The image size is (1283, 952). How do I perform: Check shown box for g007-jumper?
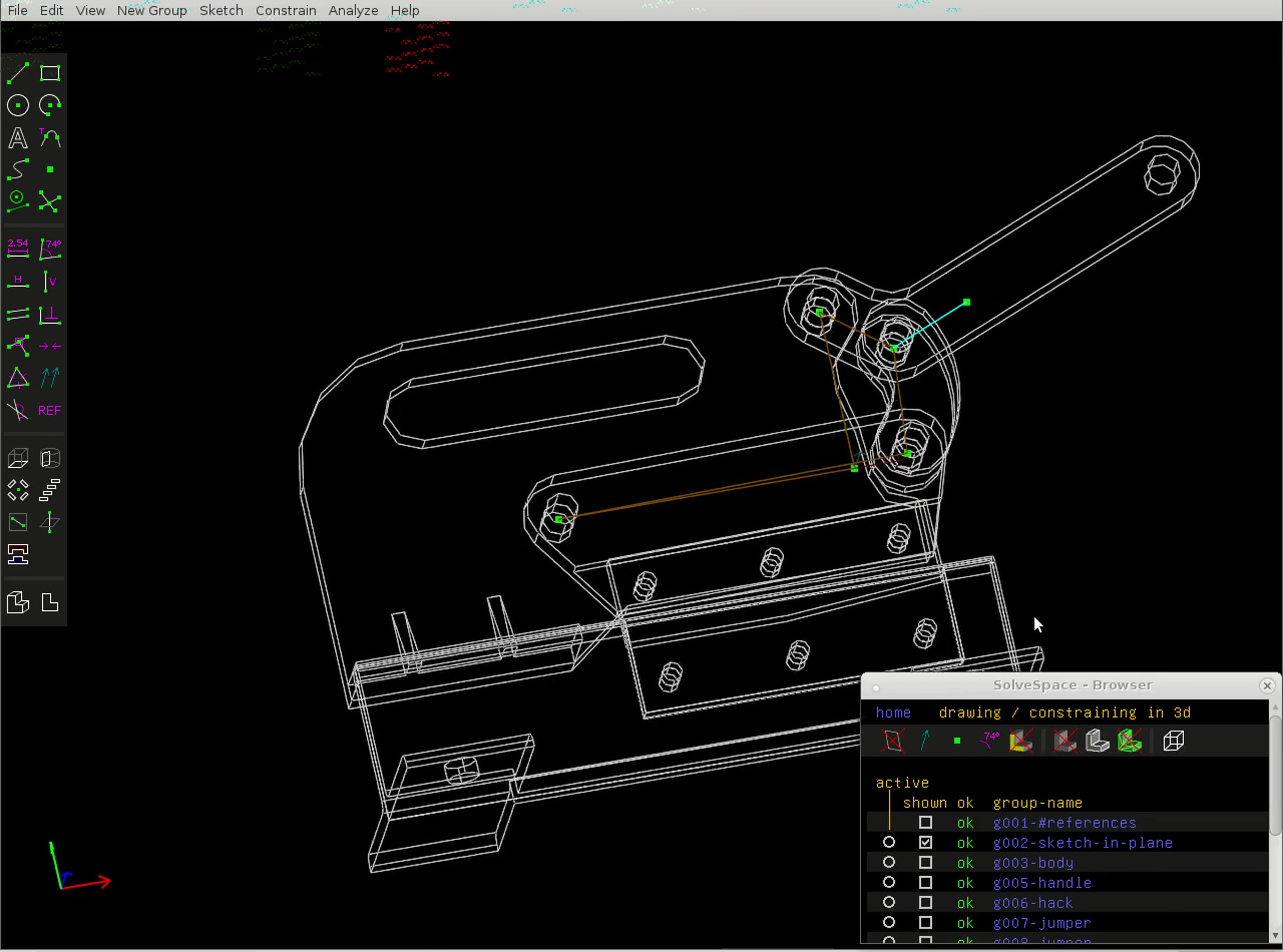click(x=925, y=923)
